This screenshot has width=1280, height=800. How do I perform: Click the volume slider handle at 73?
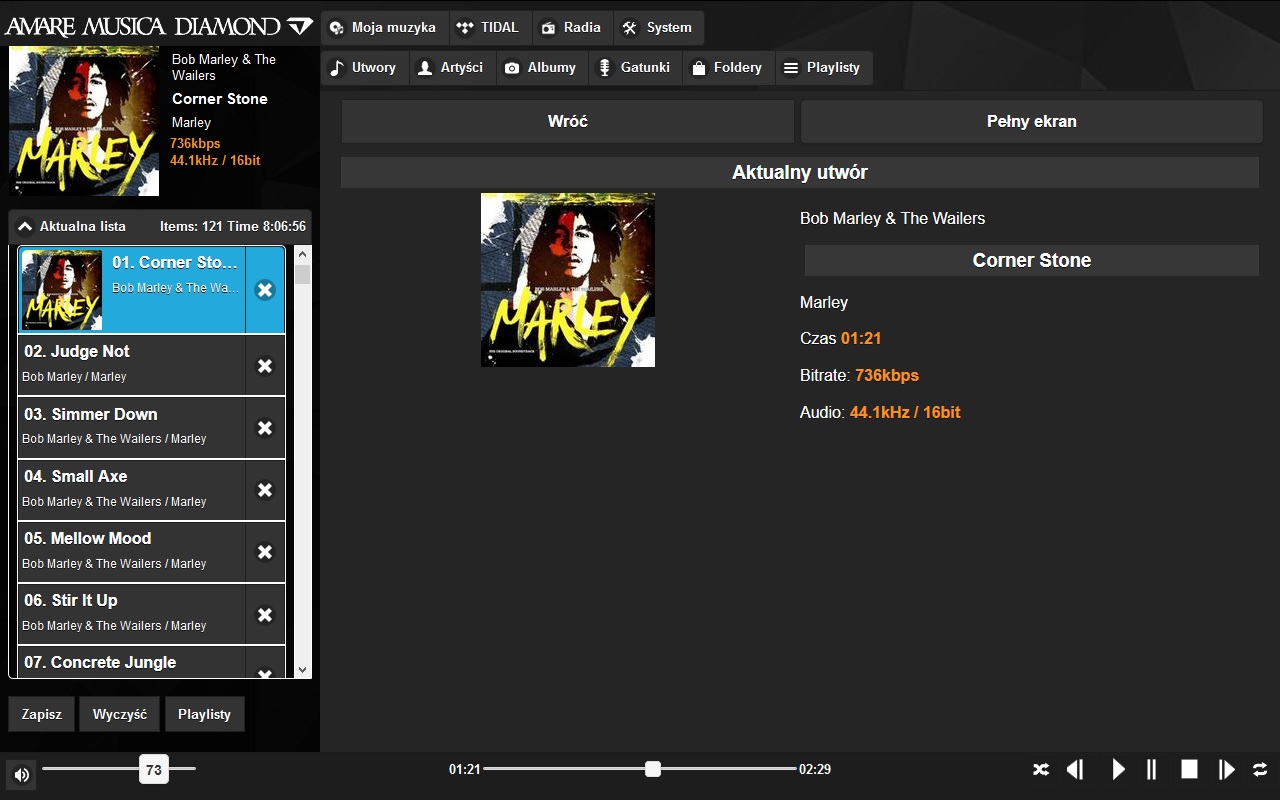[x=154, y=770]
